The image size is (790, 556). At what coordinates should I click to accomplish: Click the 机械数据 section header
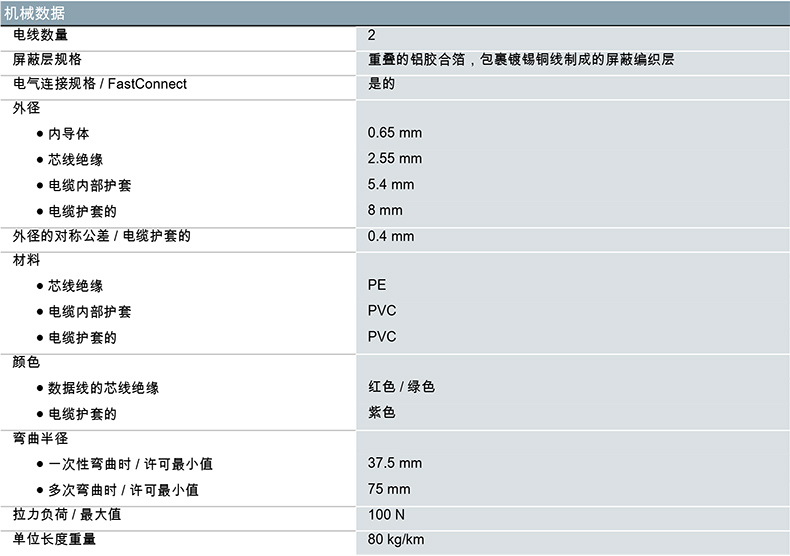point(36,13)
